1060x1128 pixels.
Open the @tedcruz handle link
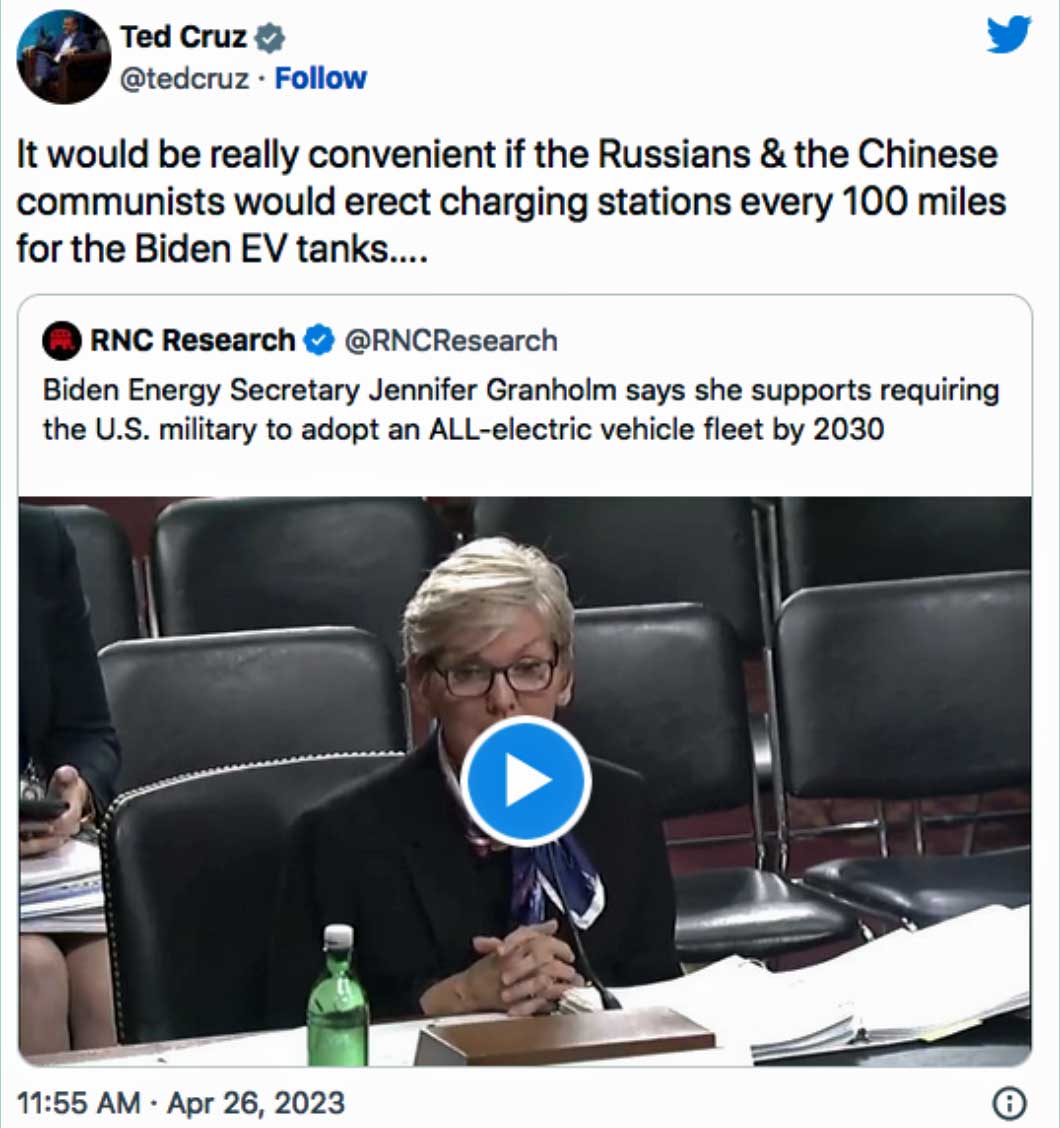click(x=184, y=78)
